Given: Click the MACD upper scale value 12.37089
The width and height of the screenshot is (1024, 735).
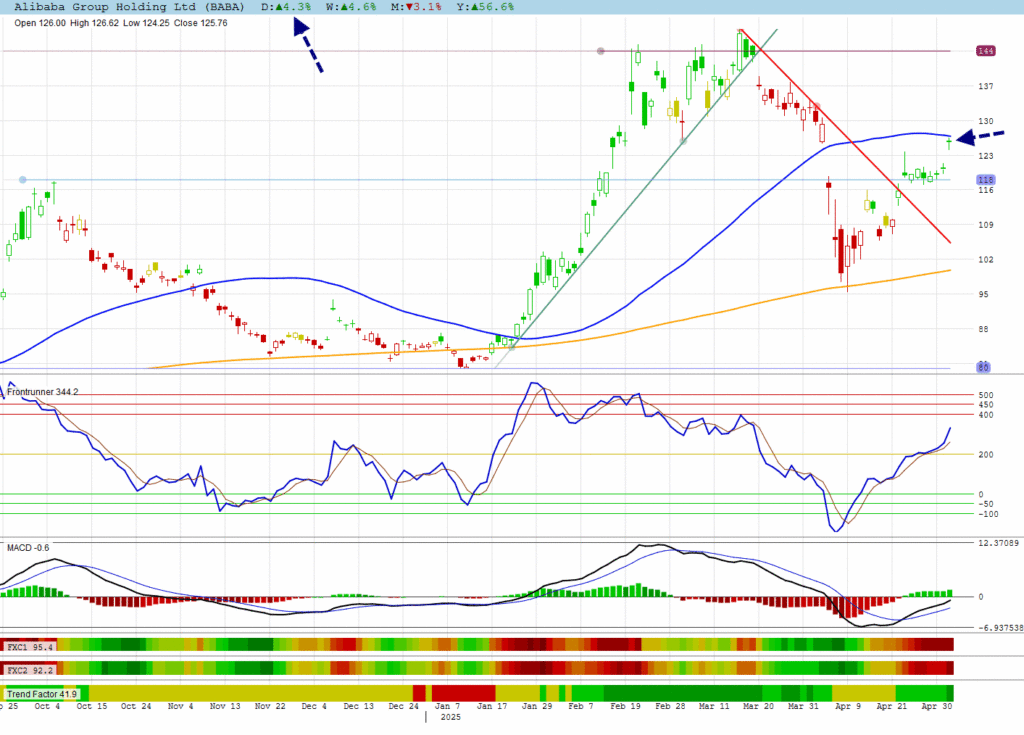Looking at the screenshot, I should [x=999, y=543].
